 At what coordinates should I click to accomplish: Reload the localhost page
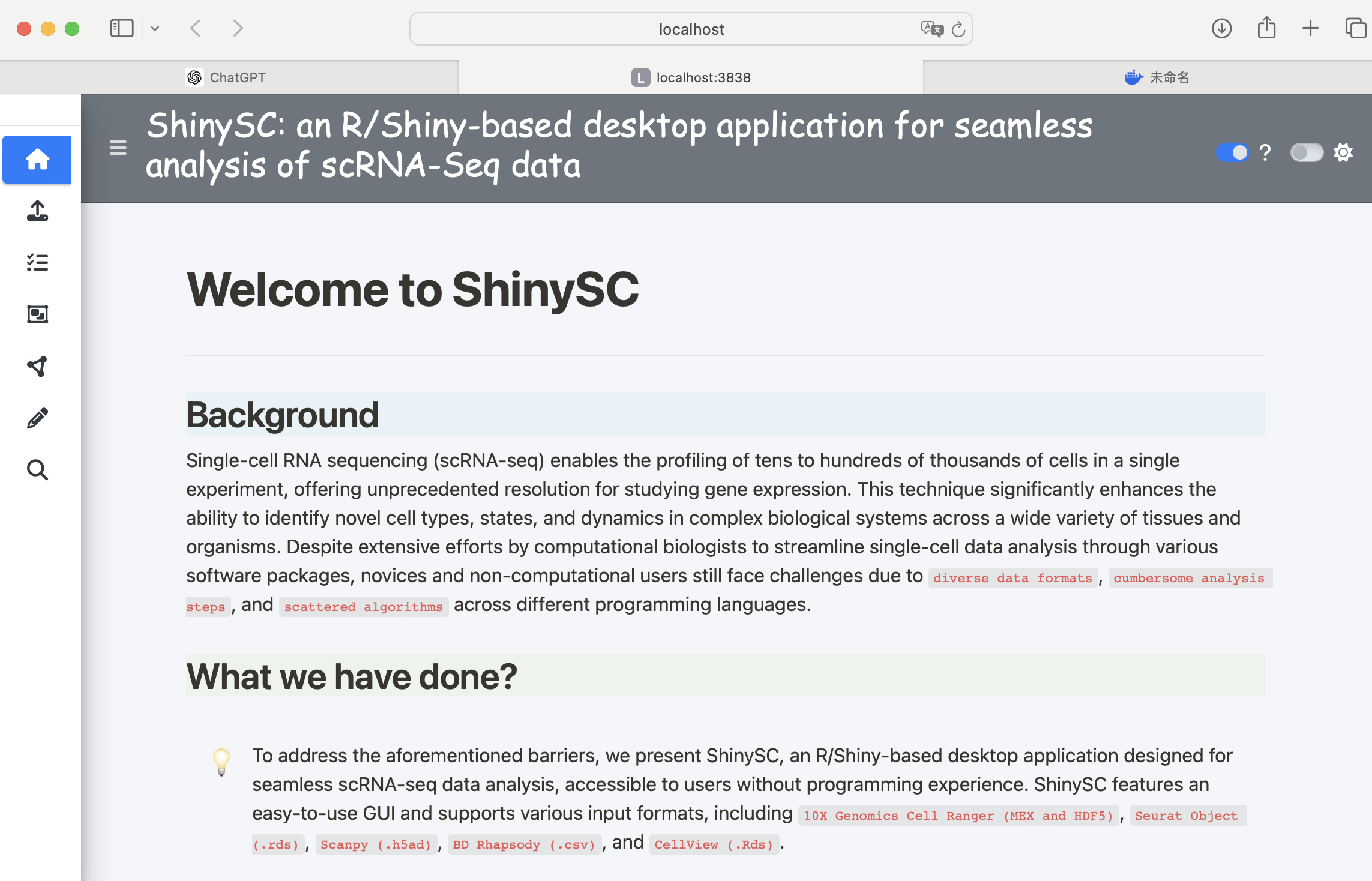pos(958,29)
